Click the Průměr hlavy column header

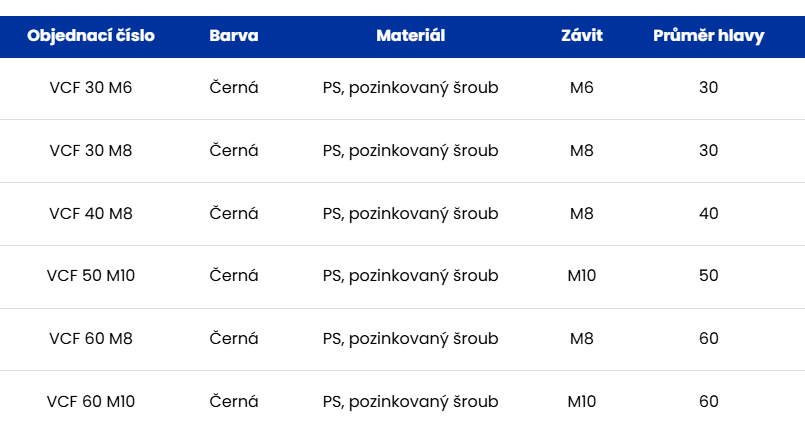[x=709, y=35]
